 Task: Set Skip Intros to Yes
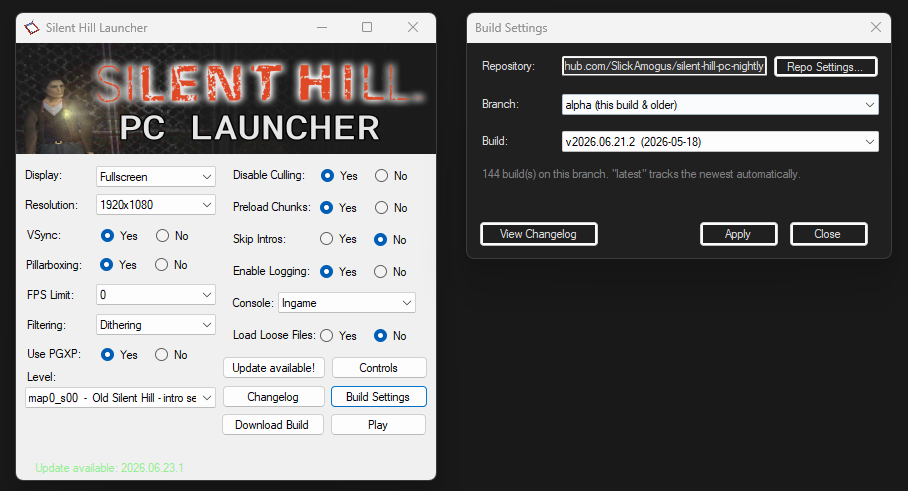327,239
